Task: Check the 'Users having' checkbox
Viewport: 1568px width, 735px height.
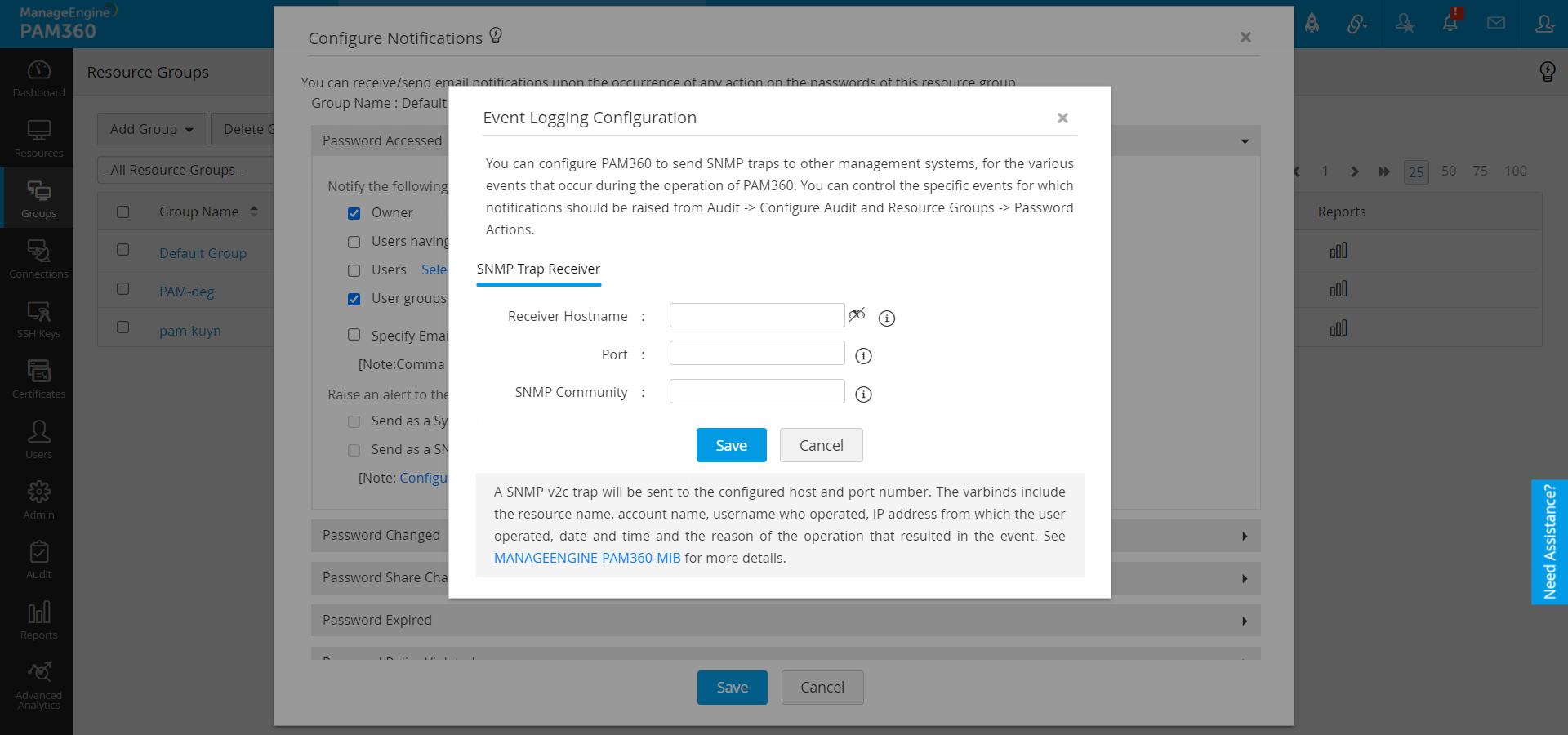Action: pyautogui.click(x=354, y=242)
